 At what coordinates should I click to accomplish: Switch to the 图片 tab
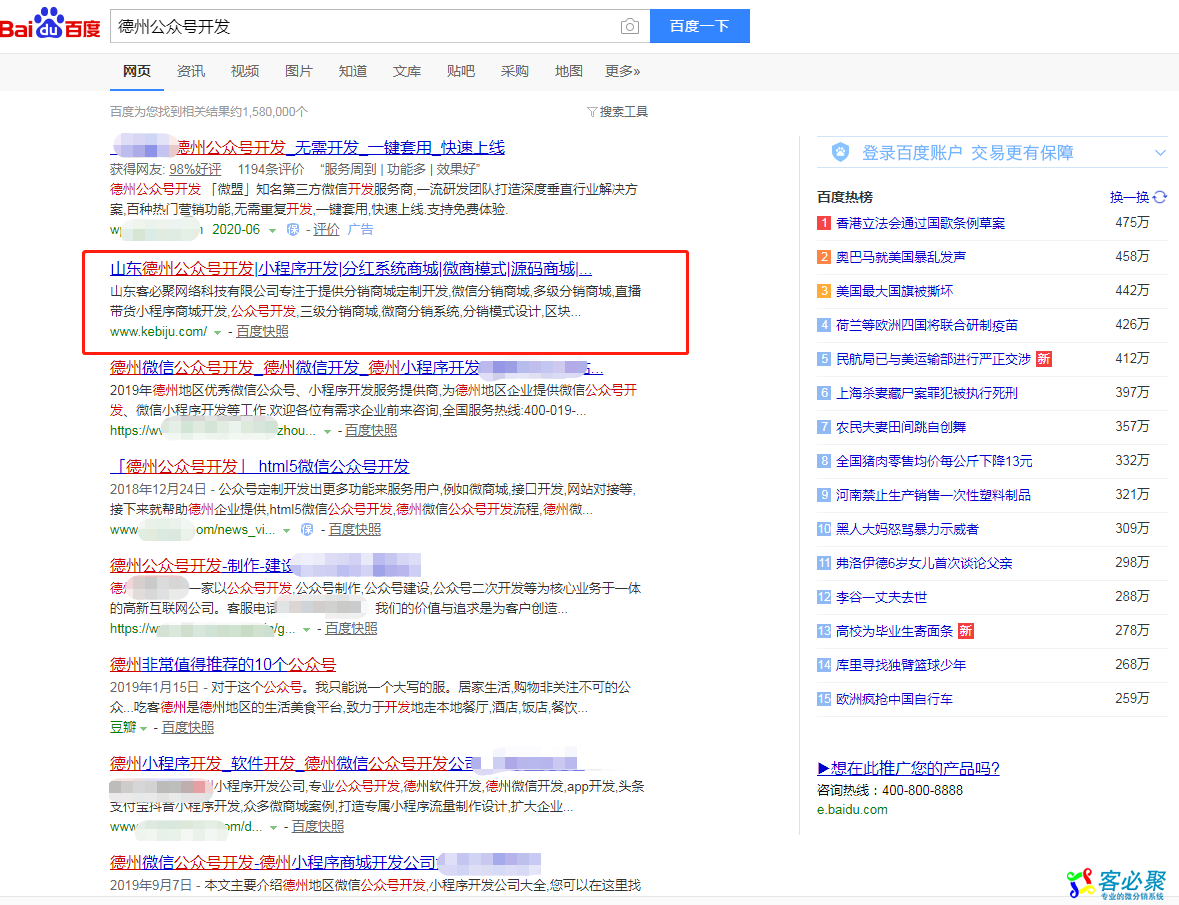coord(298,71)
